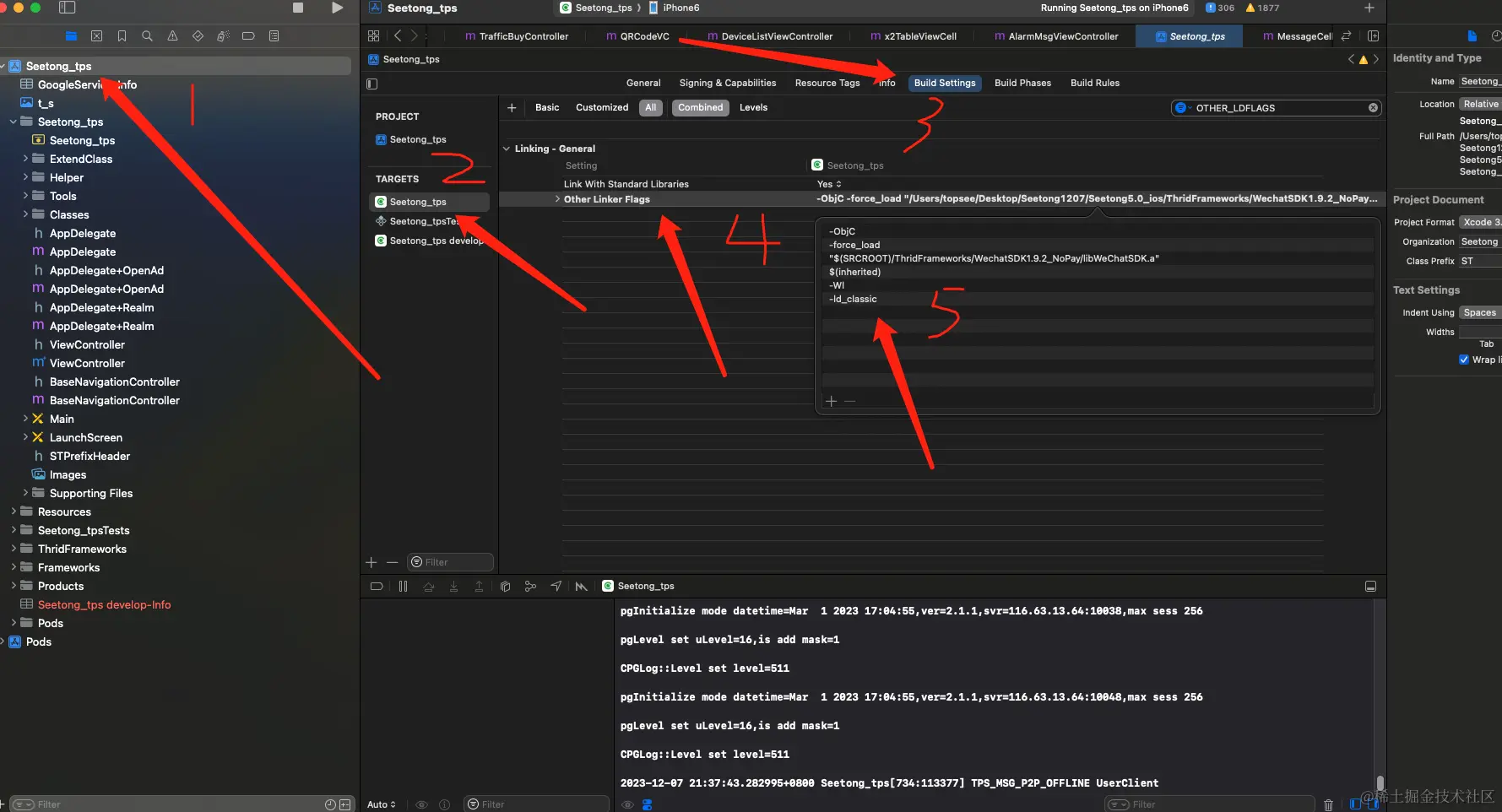The width and height of the screenshot is (1502, 812).
Task: Open the report navigator
Action: click(274, 36)
